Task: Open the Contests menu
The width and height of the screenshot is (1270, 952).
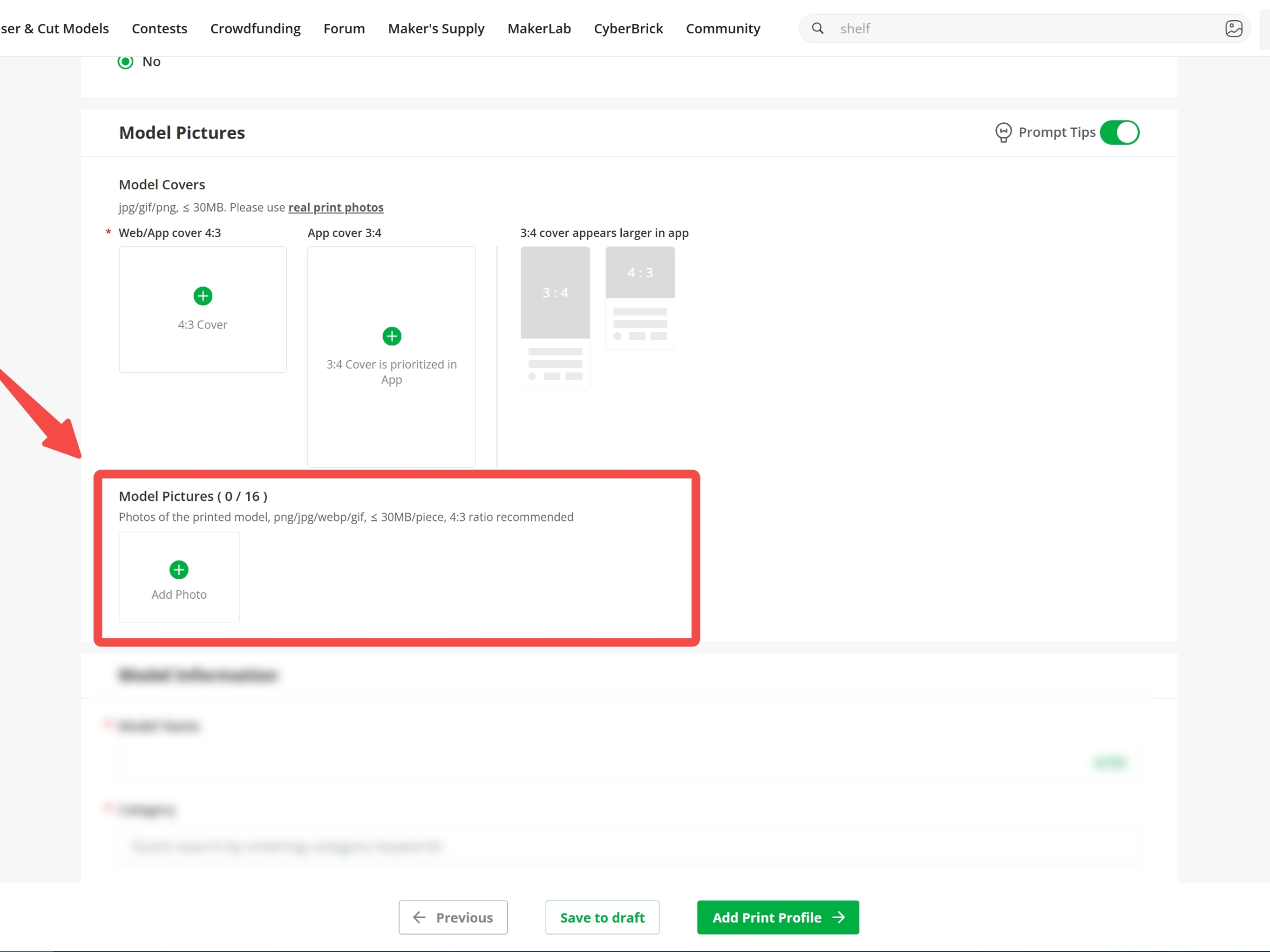Action: (160, 29)
